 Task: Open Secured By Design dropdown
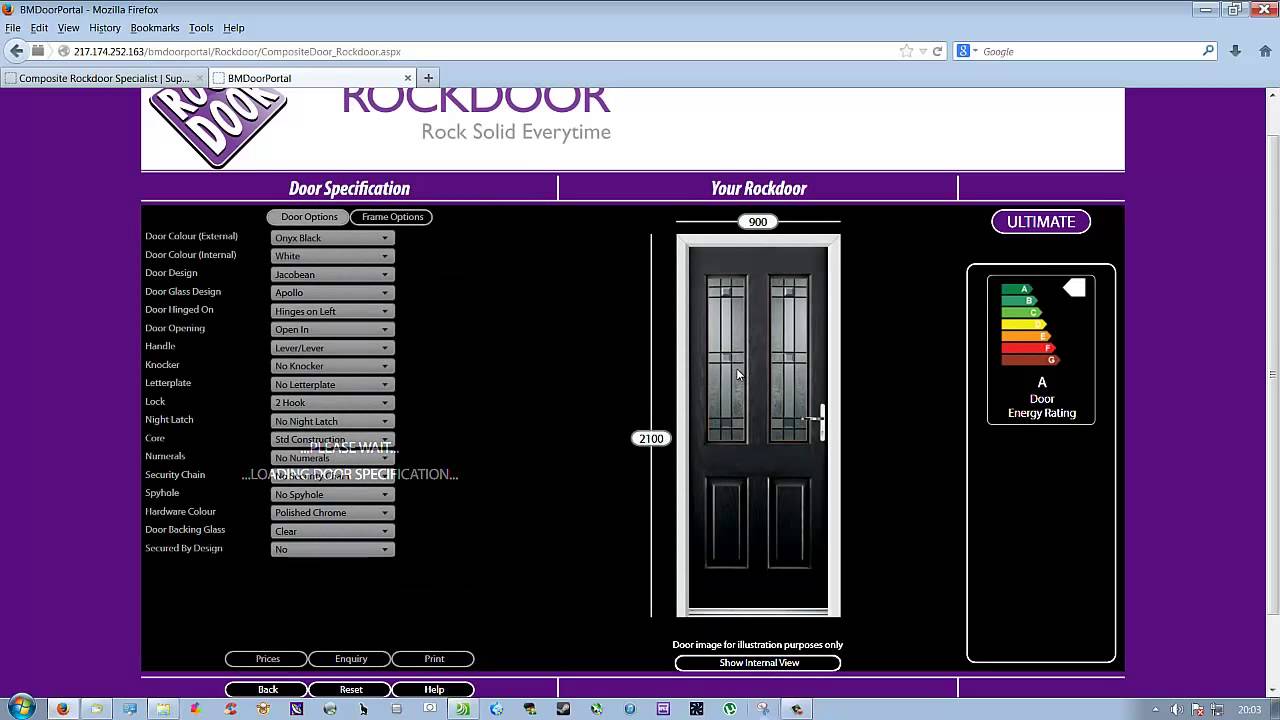coord(332,549)
